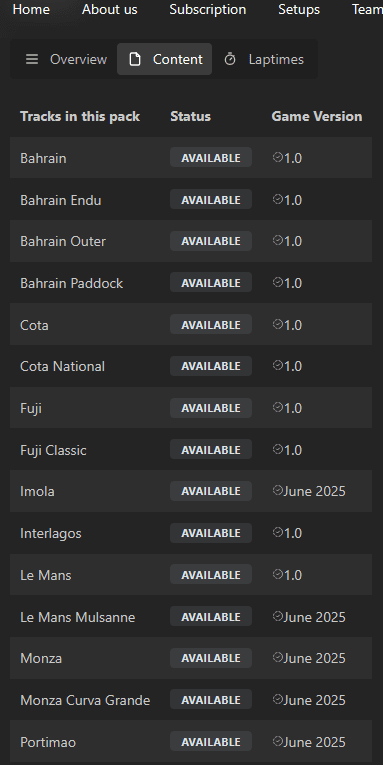Click the Game Version column header
The height and width of the screenshot is (765, 383).
pos(317,116)
